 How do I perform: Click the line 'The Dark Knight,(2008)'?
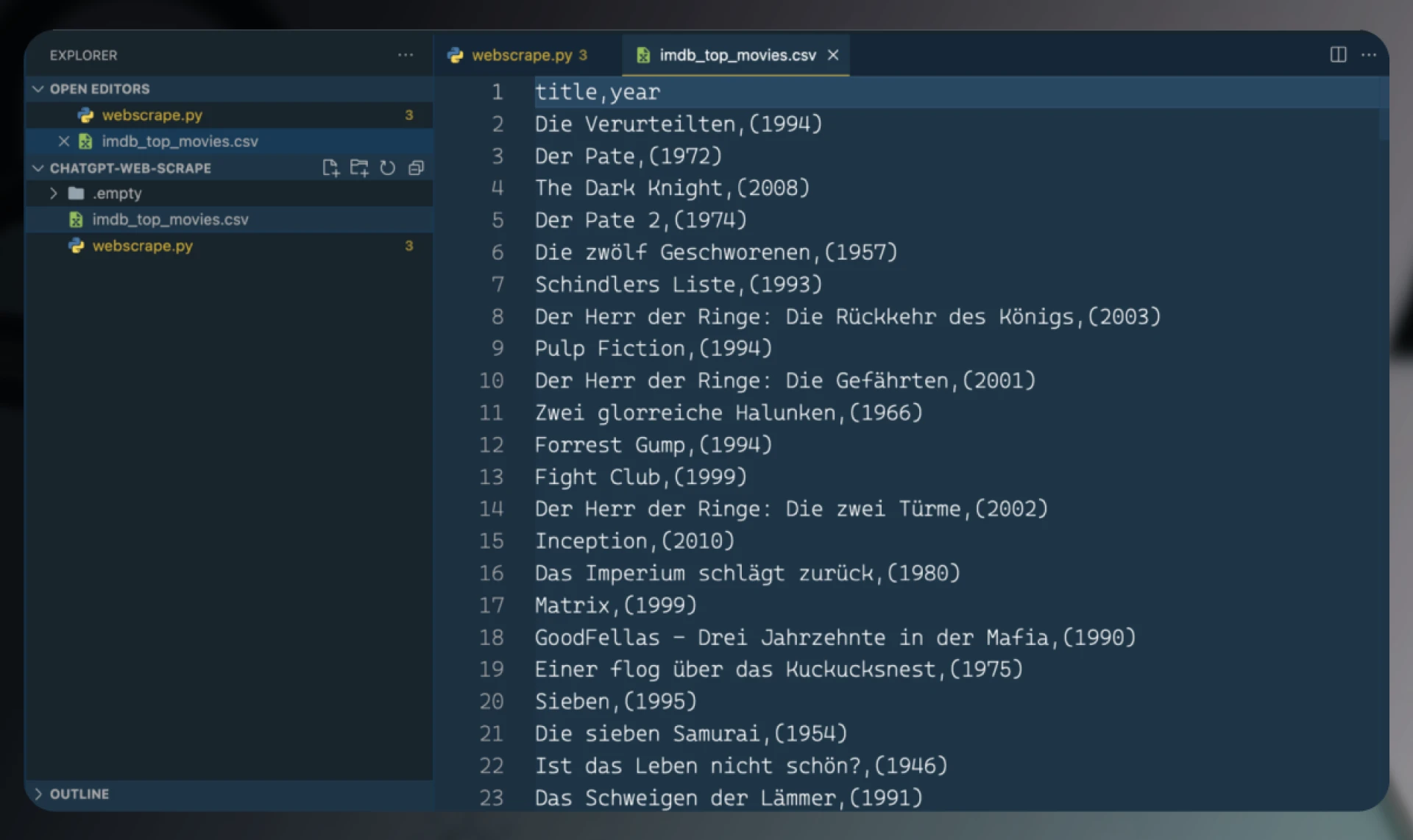click(x=672, y=188)
